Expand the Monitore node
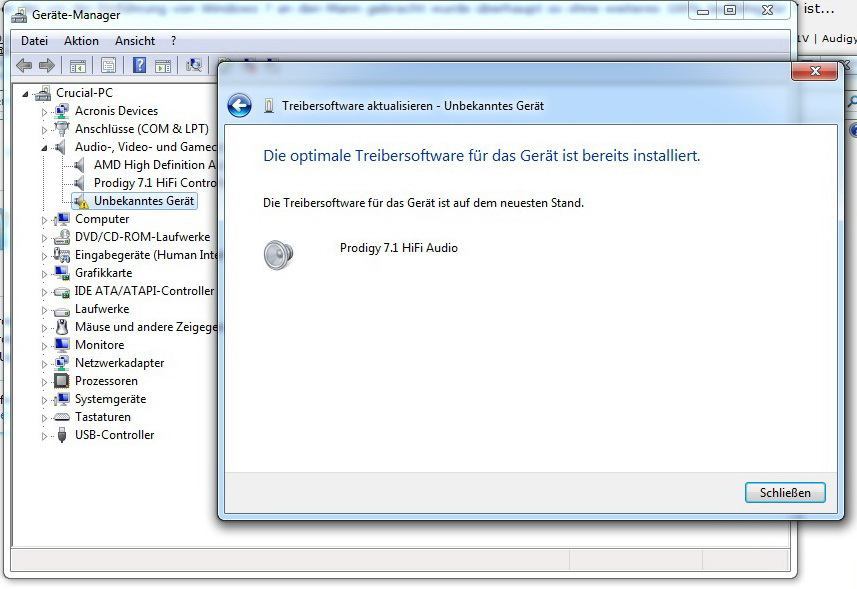The height and width of the screenshot is (589, 857). pos(44,346)
